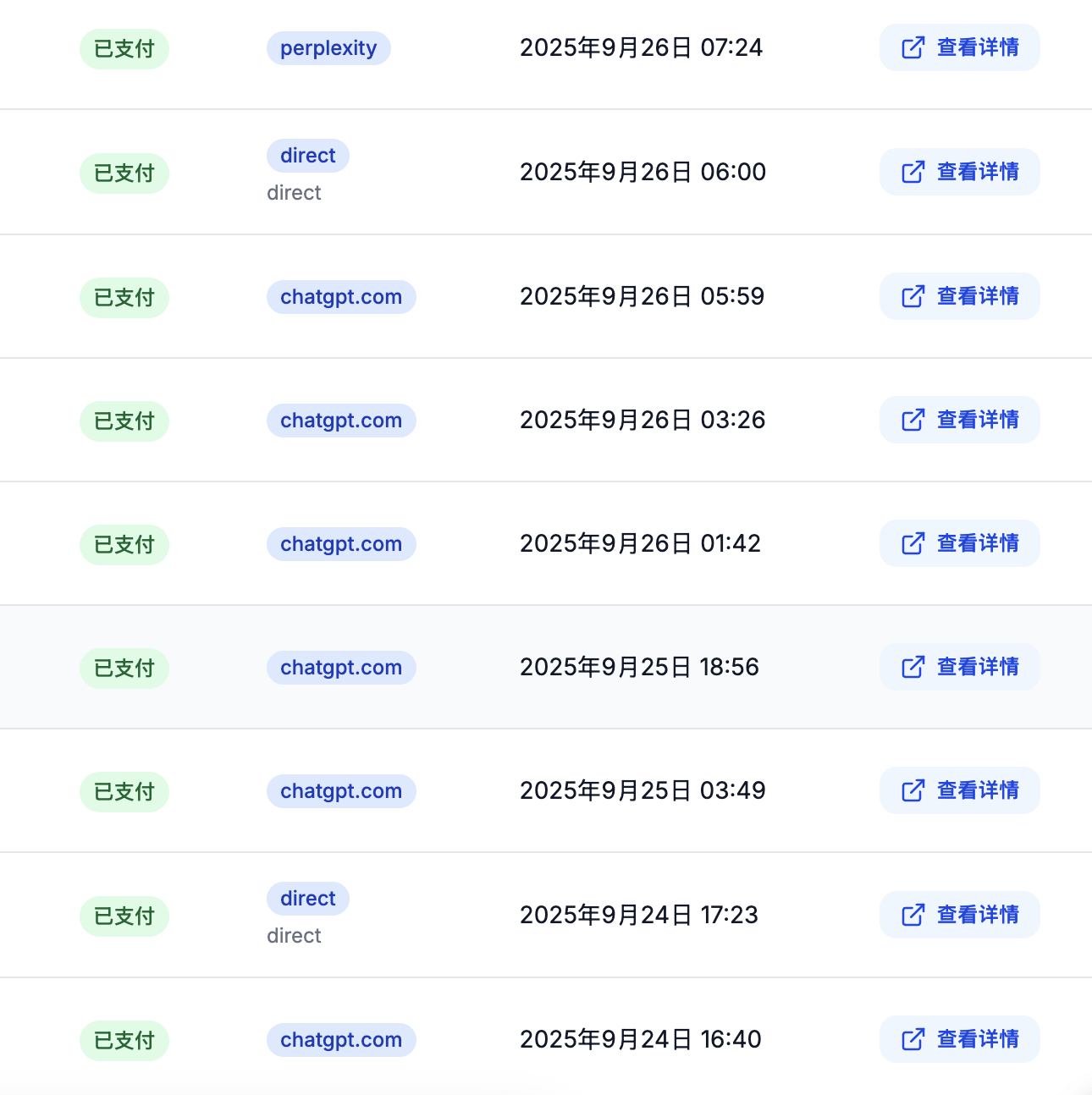
Task: Click the timestamp 2025年9月26日 01:42
Action: coord(640,543)
